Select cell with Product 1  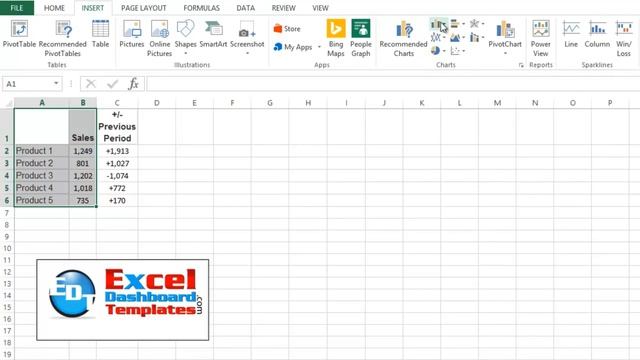point(41,151)
